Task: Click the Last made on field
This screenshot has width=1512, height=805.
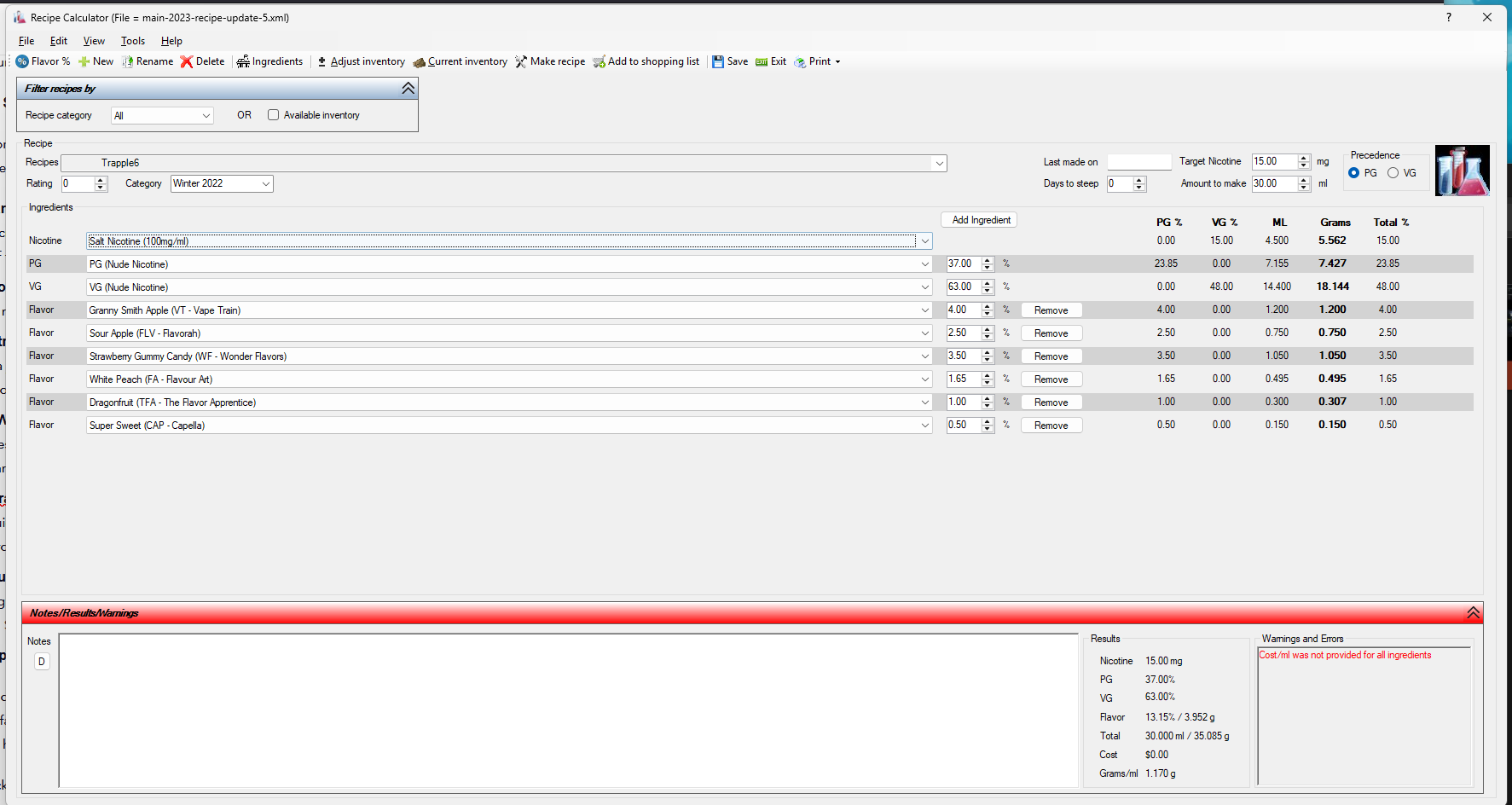Action: coord(1139,162)
